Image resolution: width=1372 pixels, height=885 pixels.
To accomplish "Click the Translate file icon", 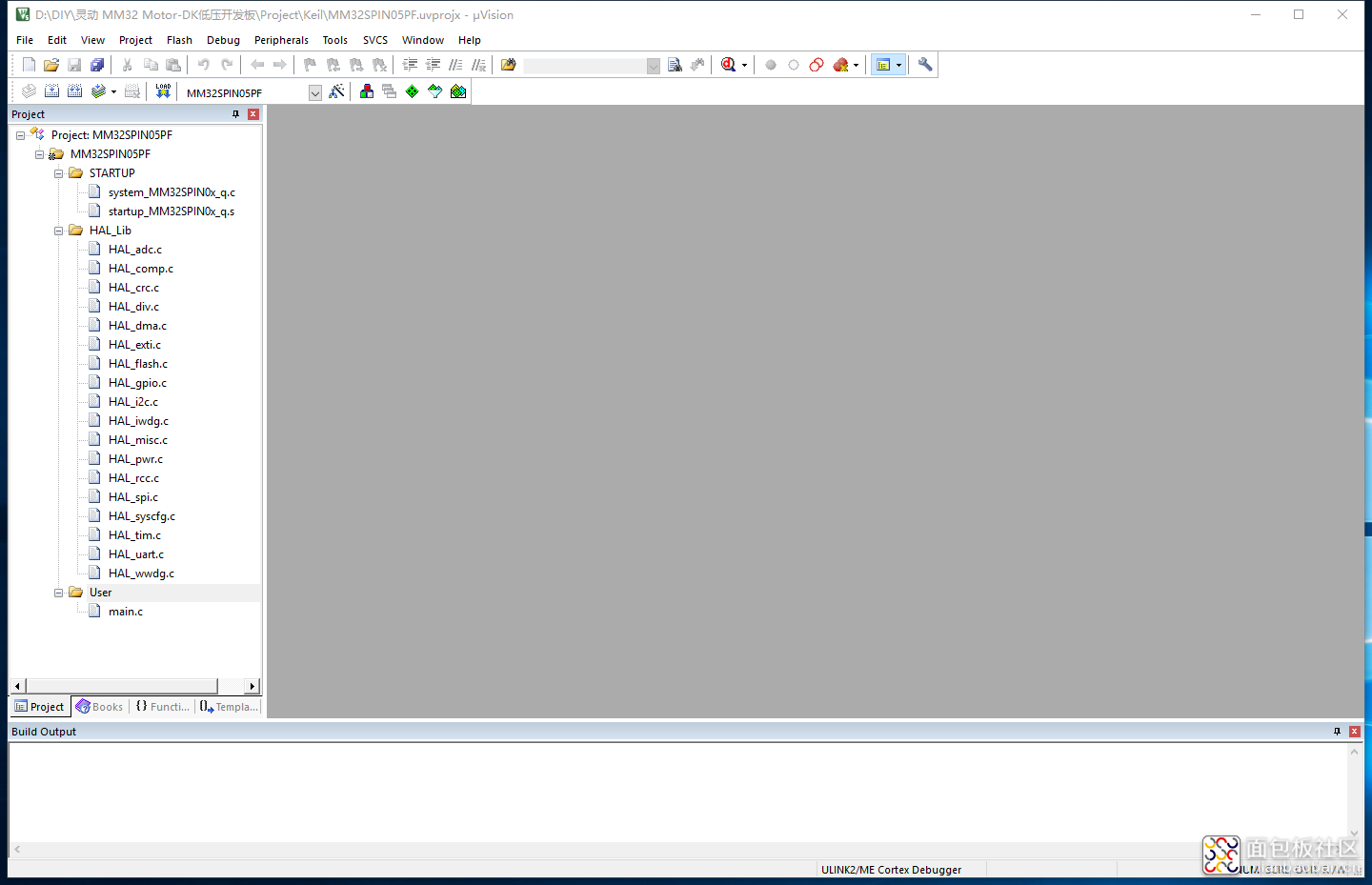I will (x=29, y=91).
